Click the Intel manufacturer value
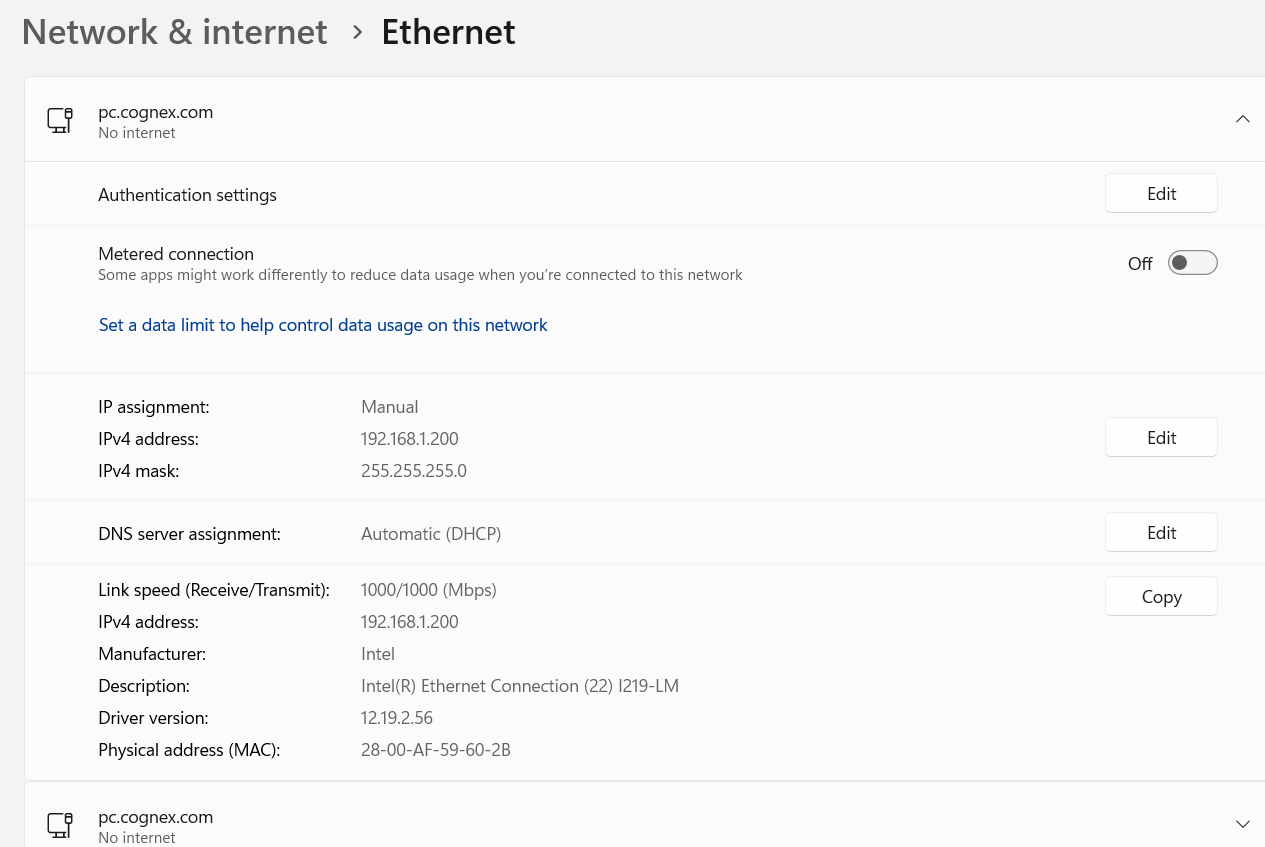The height and width of the screenshot is (847, 1265). 378,654
